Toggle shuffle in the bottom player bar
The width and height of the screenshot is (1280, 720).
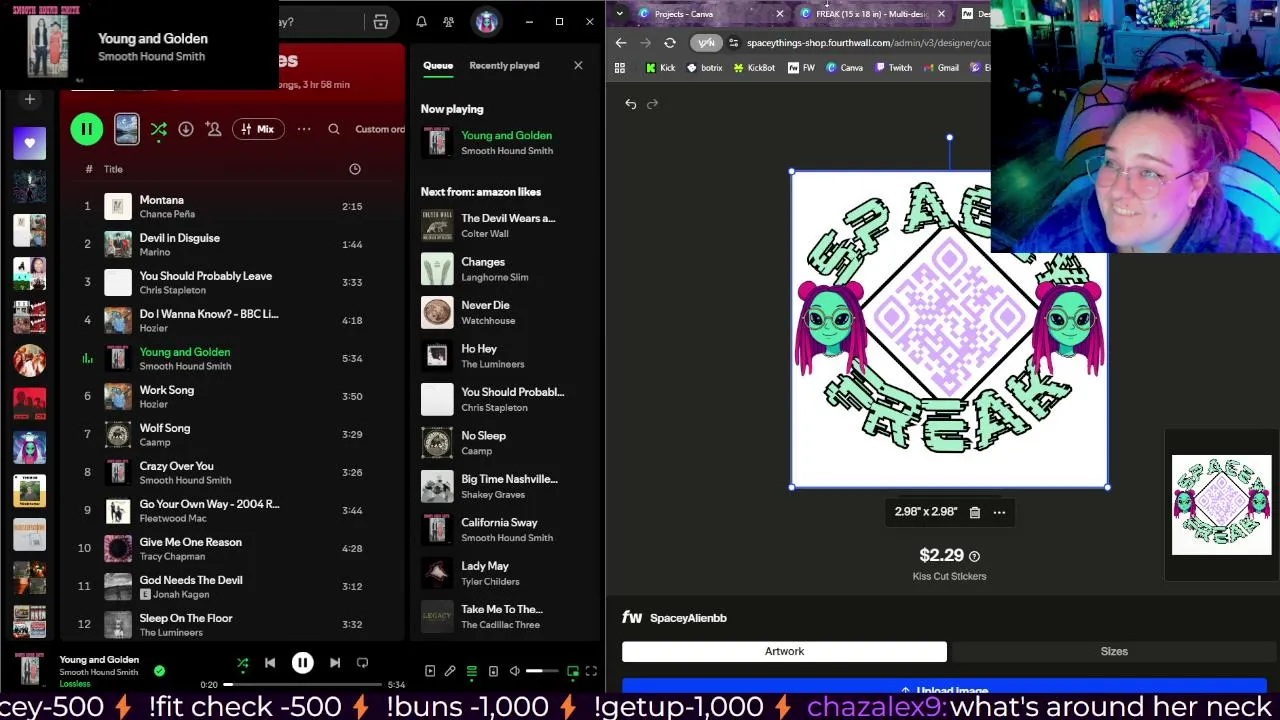[x=242, y=663]
